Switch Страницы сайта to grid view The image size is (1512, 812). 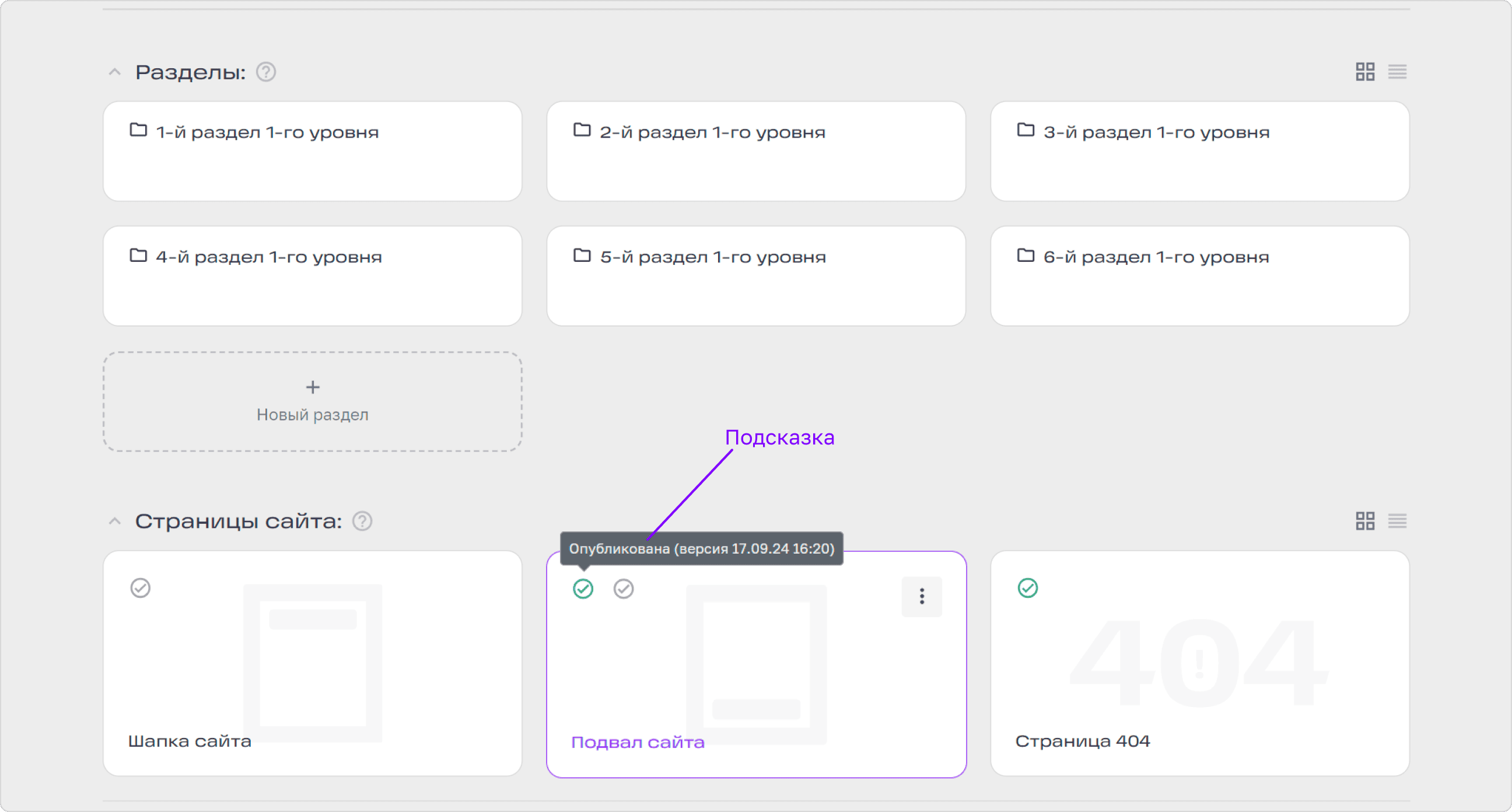pyautogui.click(x=1365, y=521)
